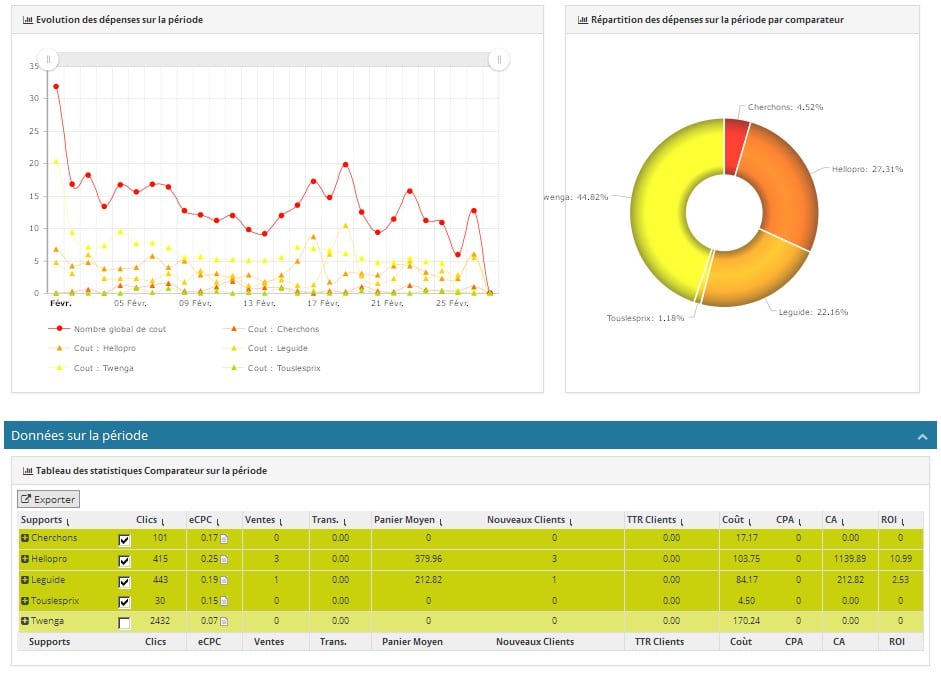Click the Exporter button
Viewport: 941px width, 675px height.
(x=48, y=499)
